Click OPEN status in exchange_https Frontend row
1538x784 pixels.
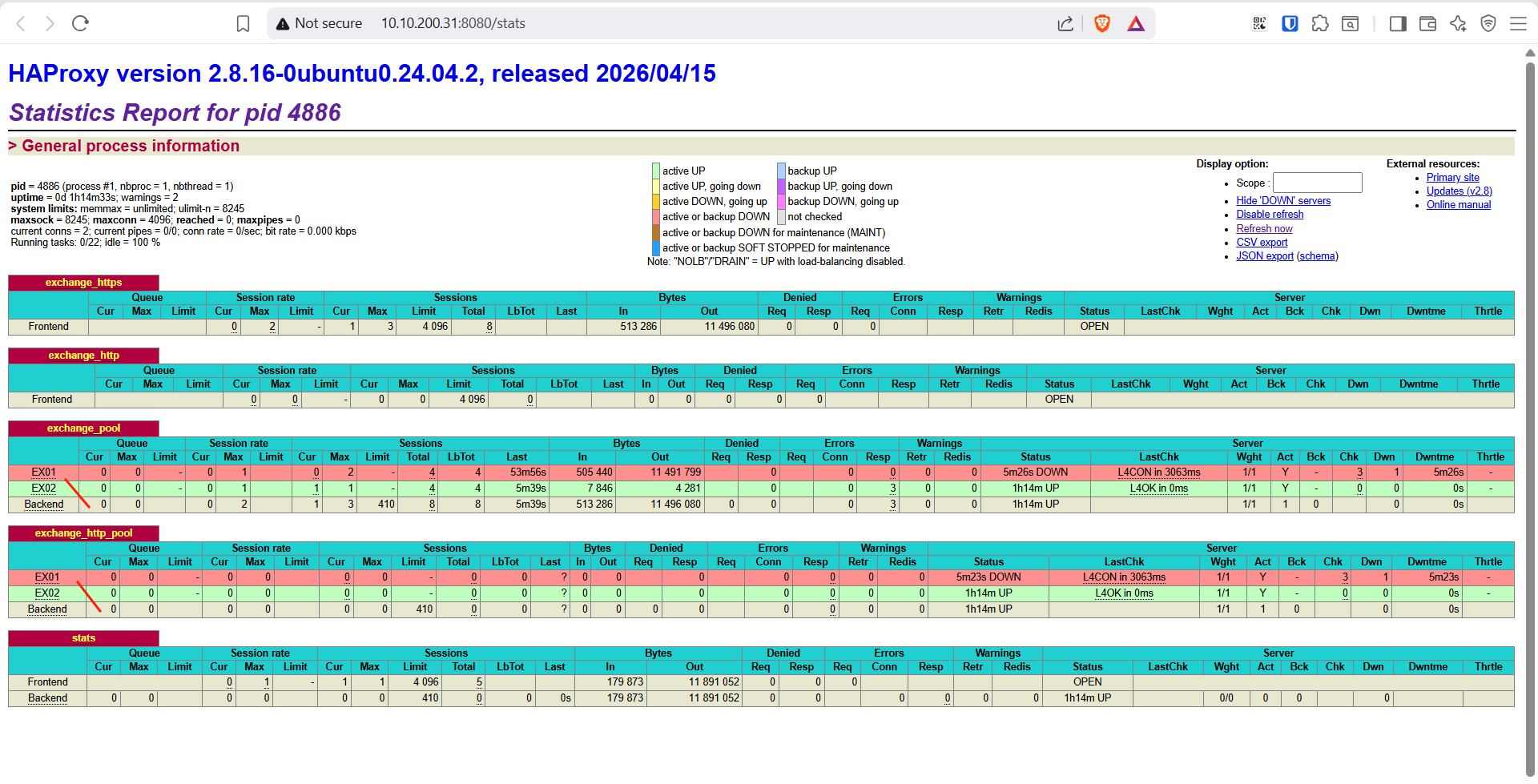click(1094, 327)
